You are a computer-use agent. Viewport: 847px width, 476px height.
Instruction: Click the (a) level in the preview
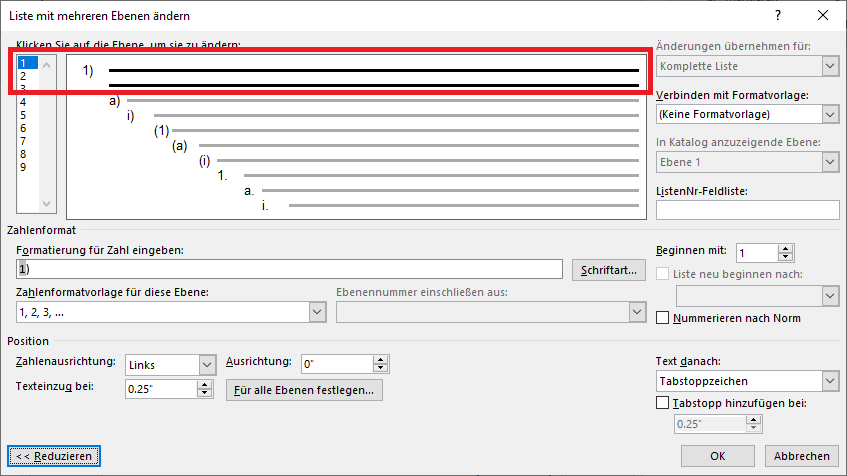tap(179, 145)
